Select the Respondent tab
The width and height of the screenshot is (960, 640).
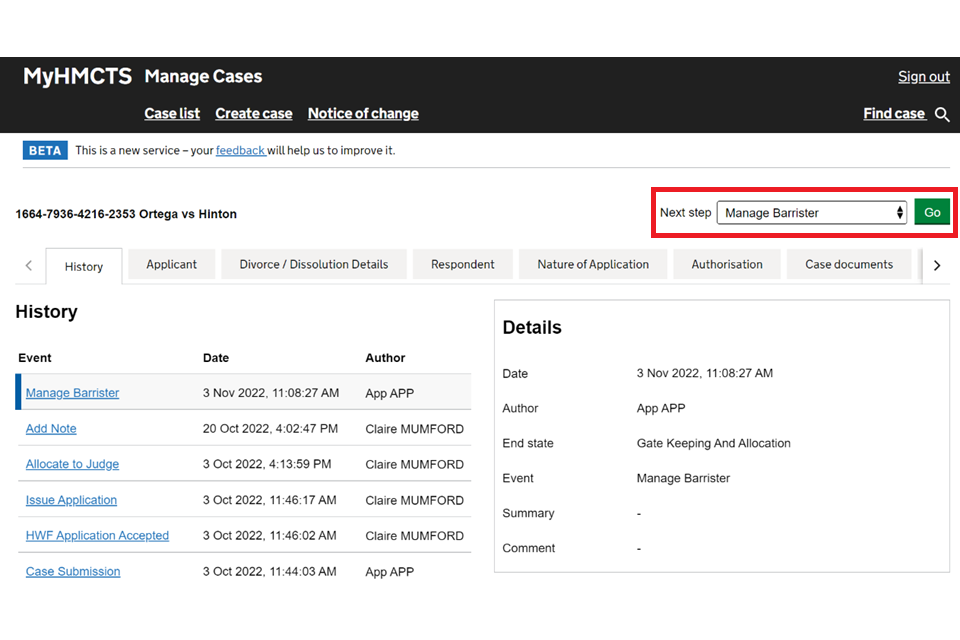(462, 264)
